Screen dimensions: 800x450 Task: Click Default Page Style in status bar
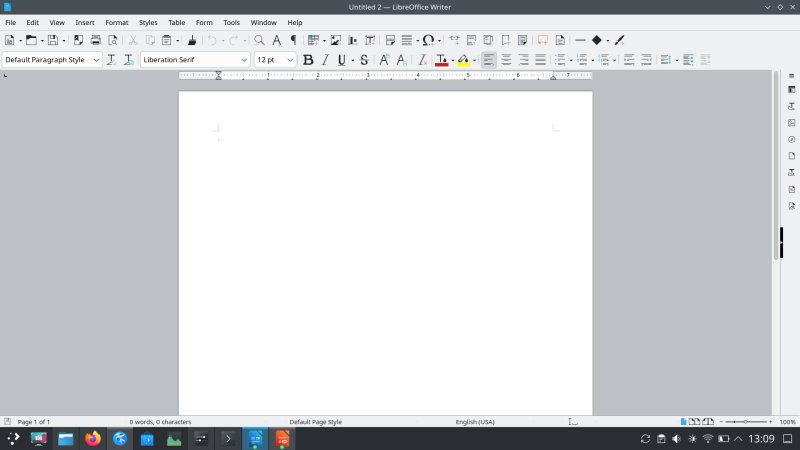pos(315,422)
